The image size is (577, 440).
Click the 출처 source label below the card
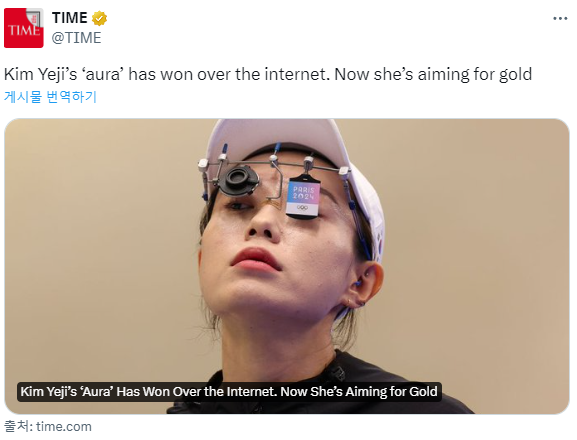pos(18,426)
